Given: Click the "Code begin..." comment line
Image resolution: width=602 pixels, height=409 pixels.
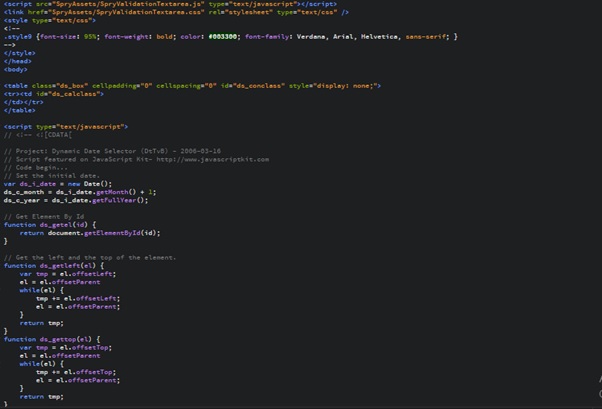Looking at the screenshot, I should [36, 167].
